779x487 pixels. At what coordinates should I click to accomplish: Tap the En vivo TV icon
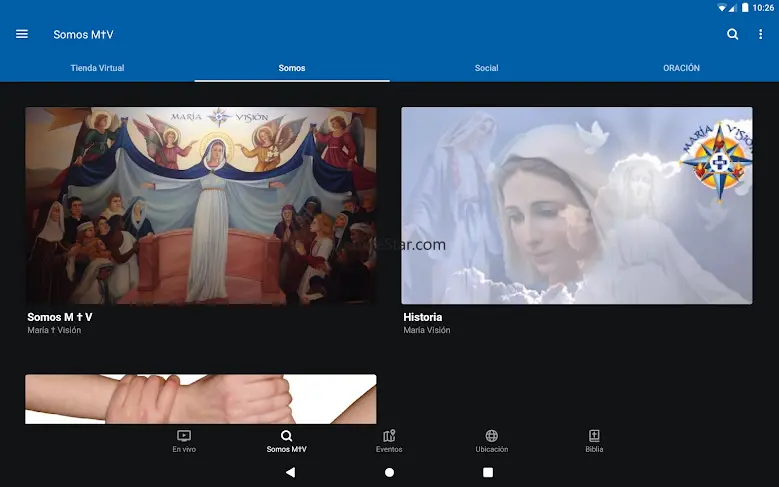pyautogui.click(x=184, y=436)
